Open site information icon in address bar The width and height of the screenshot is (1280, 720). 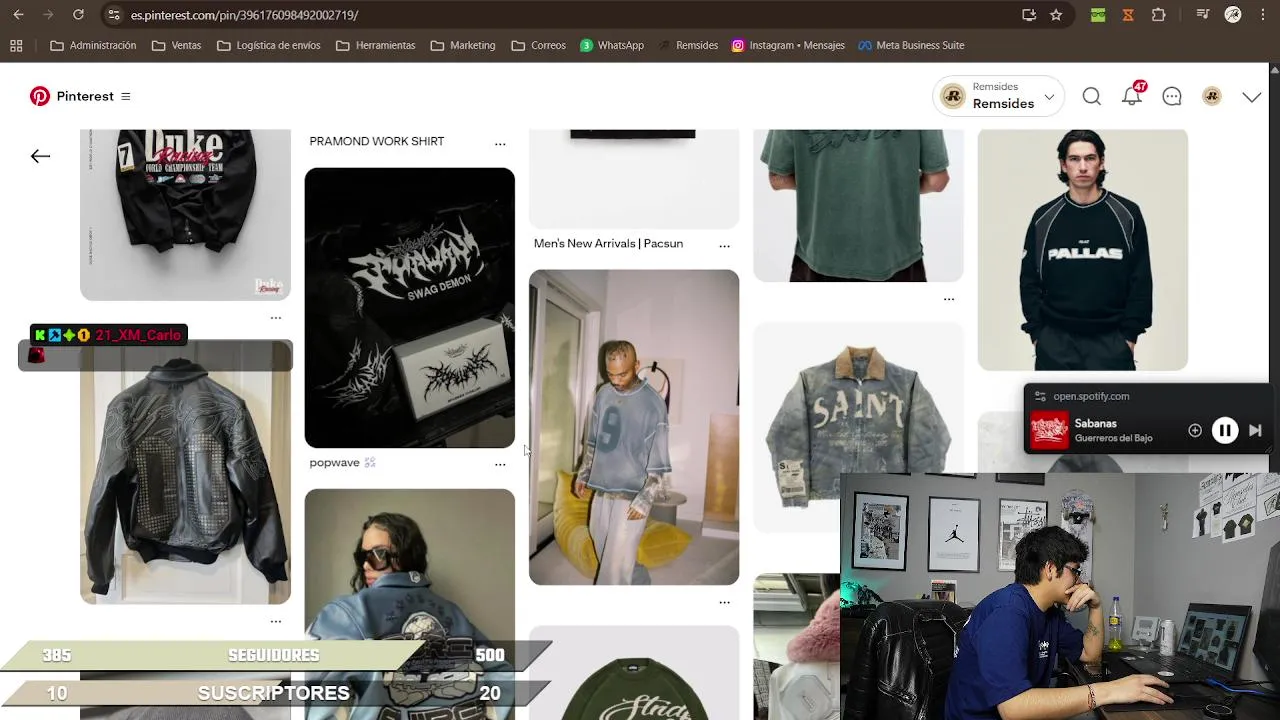113,15
